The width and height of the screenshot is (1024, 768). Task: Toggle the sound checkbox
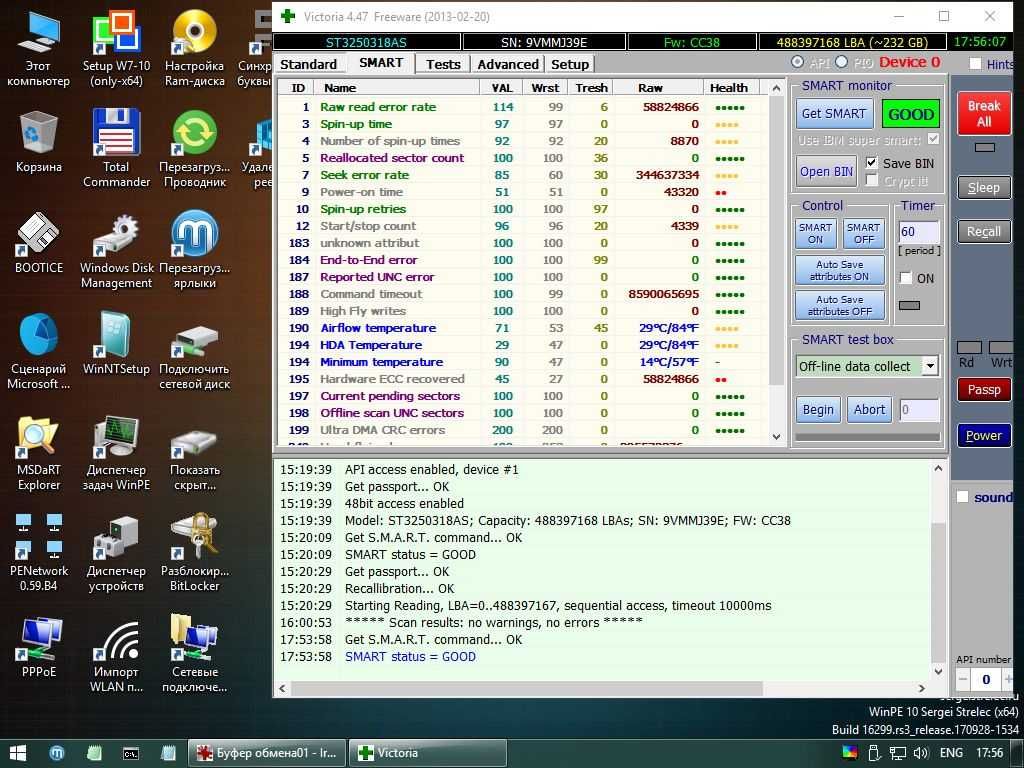click(963, 497)
